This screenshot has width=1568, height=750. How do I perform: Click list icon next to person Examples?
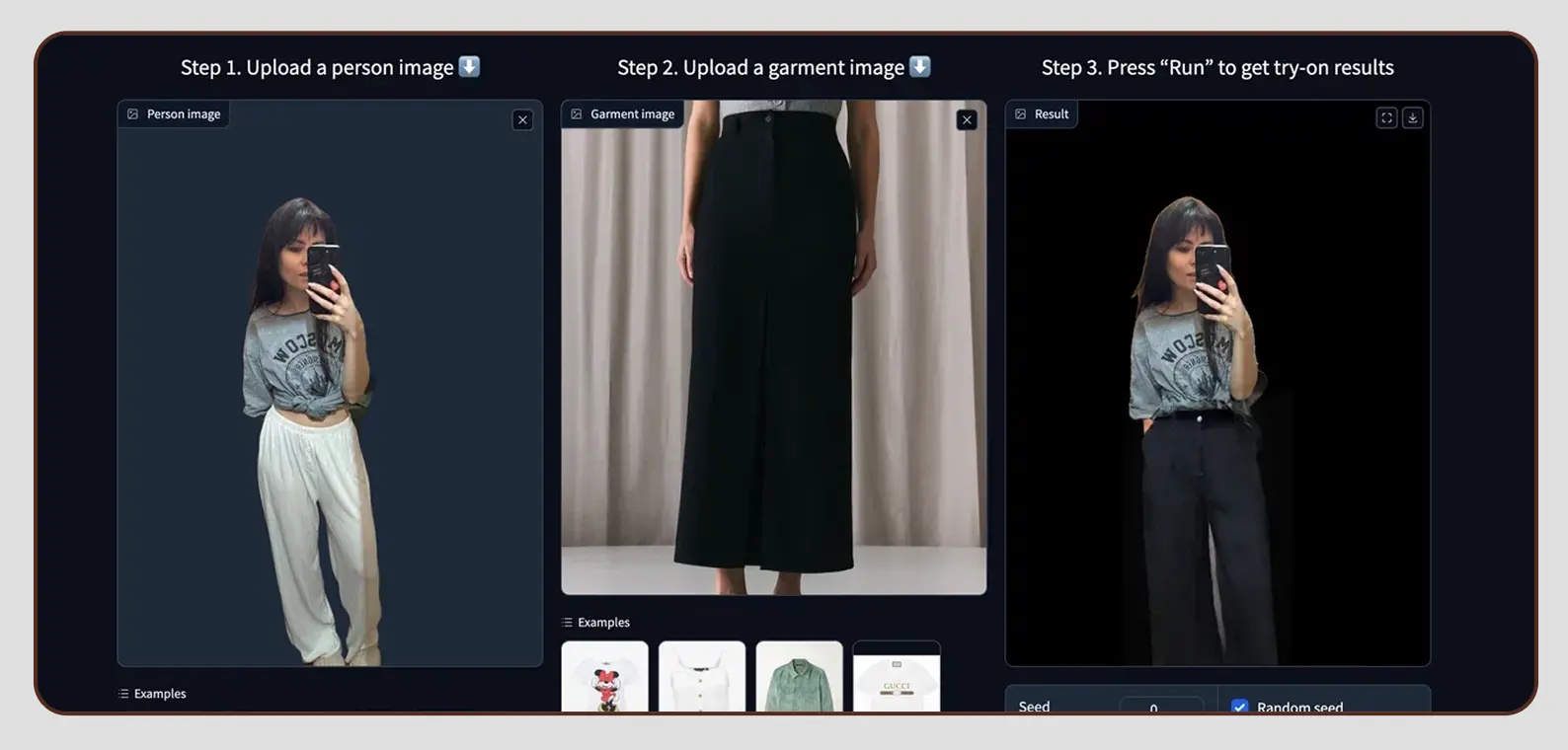tap(123, 694)
